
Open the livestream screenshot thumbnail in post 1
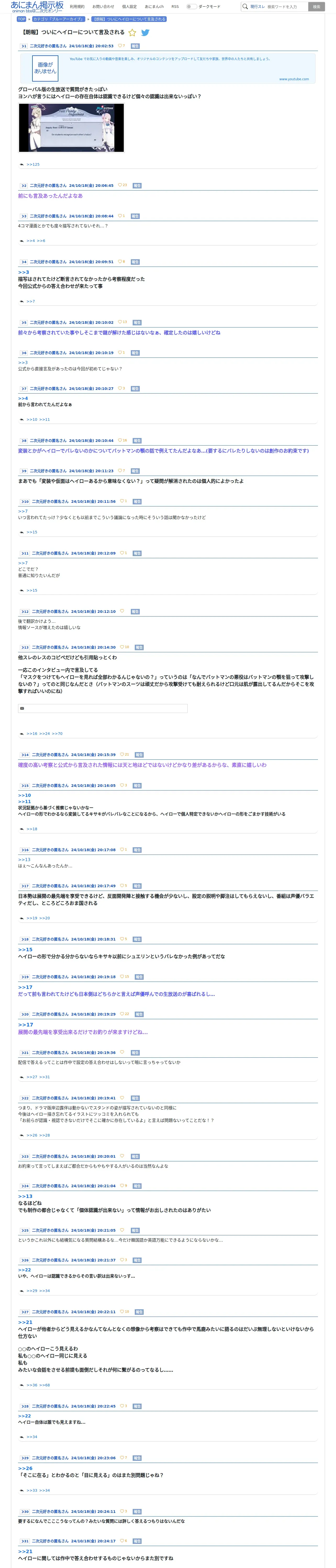[x=71, y=127]
